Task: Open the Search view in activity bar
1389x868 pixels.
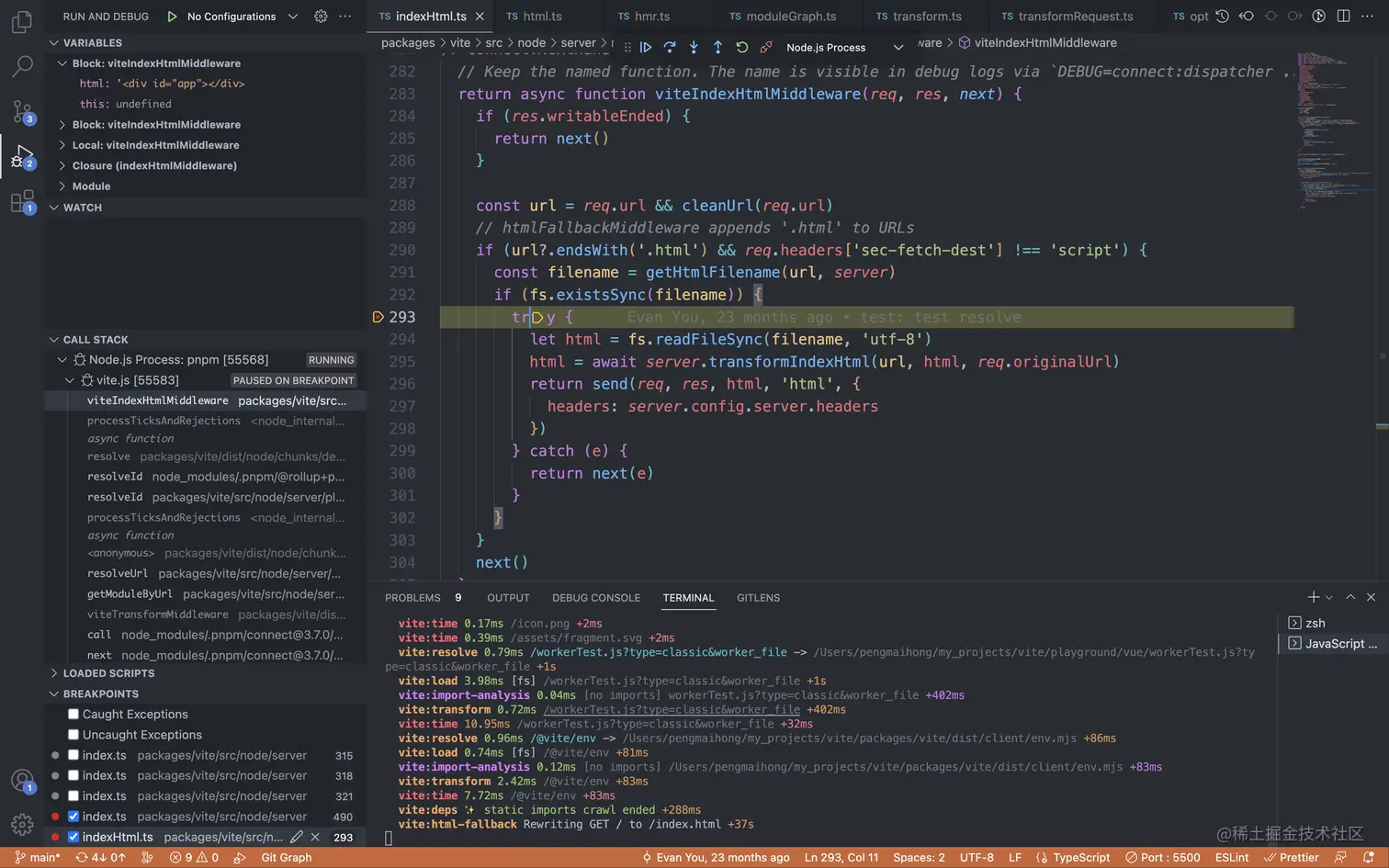Action: pos(22,66)
